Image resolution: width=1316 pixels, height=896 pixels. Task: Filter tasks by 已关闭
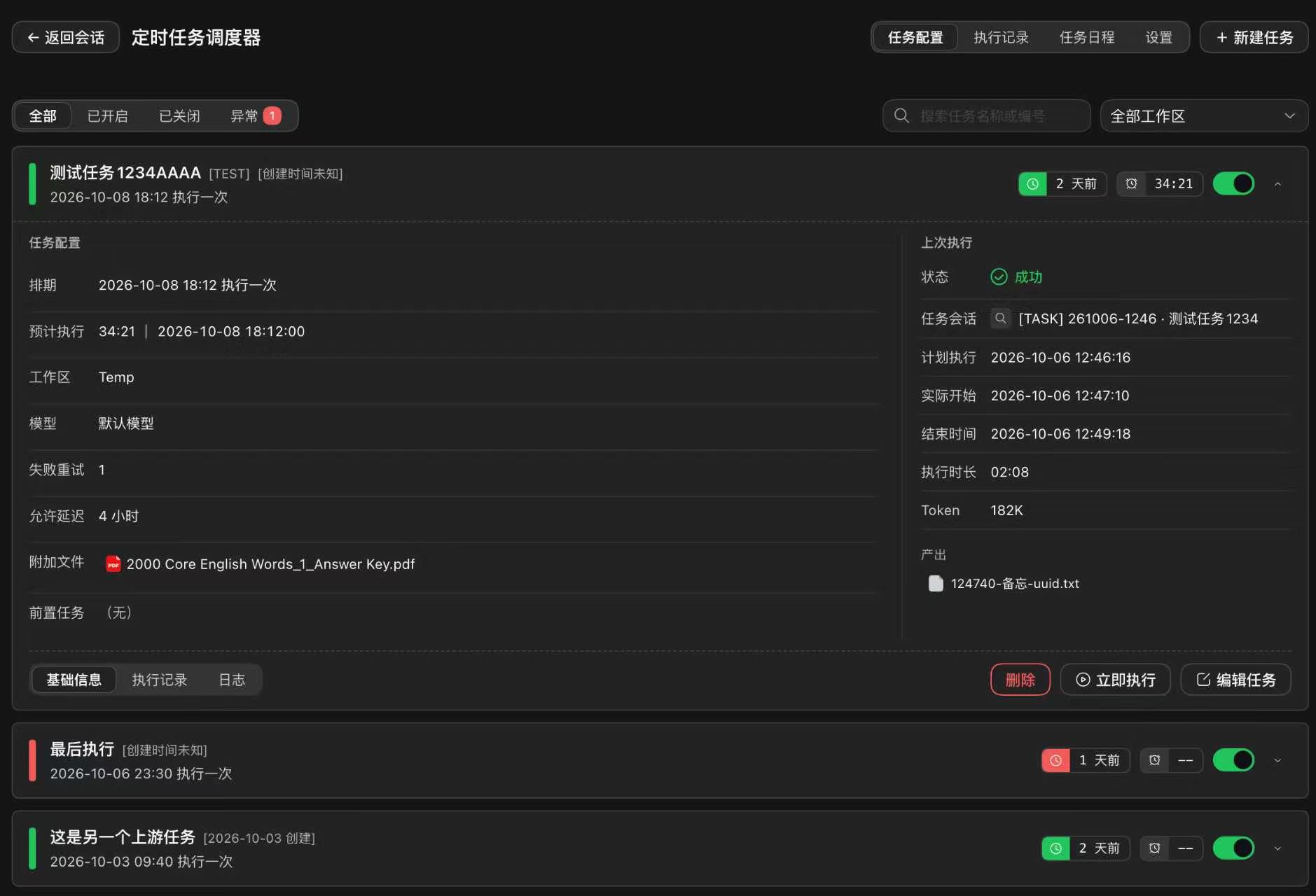coord(179,115)
